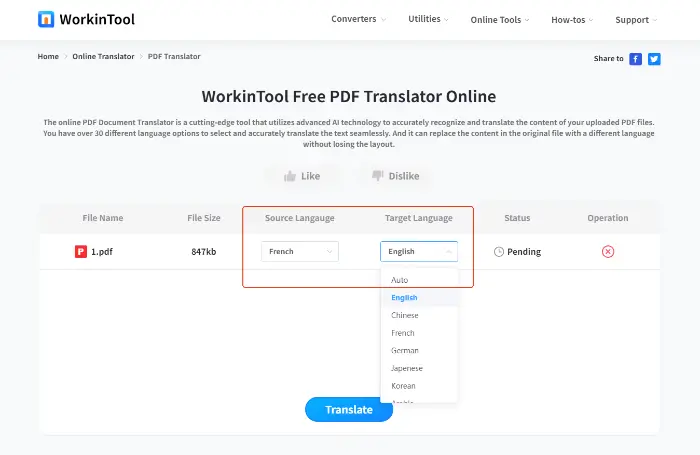The height and width of the screenshot is (455, 700).
Task: Open Online Translator breadcrumb link
Action: pos(103,56)
